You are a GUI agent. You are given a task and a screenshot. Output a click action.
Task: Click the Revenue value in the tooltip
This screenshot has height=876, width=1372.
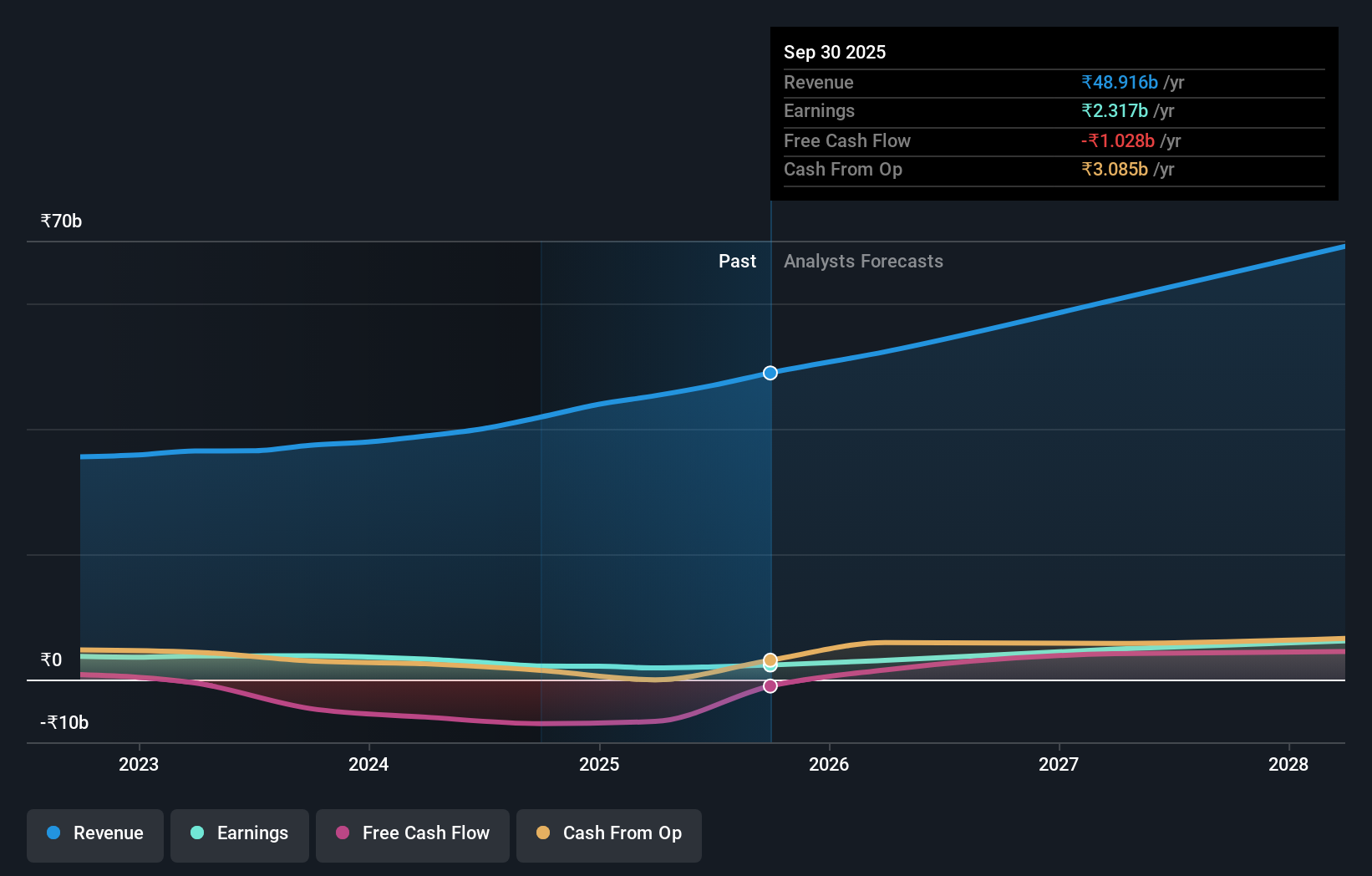click(x=1119, y=82)
